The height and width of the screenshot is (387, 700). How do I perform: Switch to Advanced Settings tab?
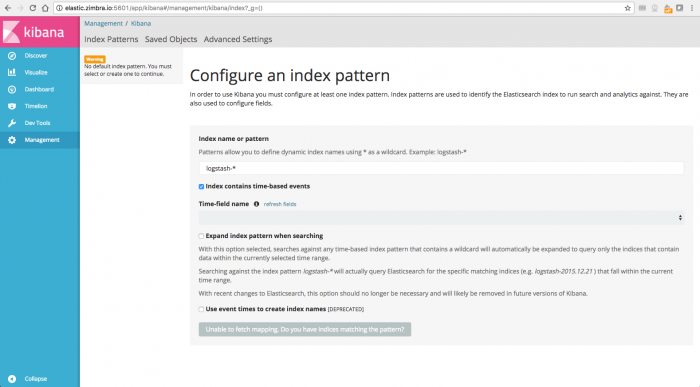pyautogui.click(x=238, y=39)
